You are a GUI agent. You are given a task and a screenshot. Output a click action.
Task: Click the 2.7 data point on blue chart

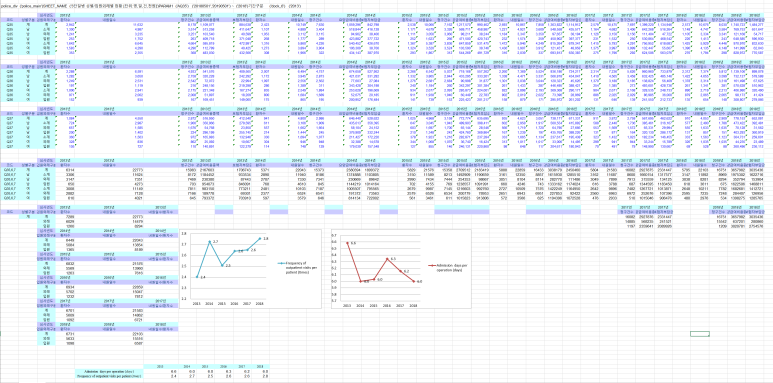[x=210, y=242]
